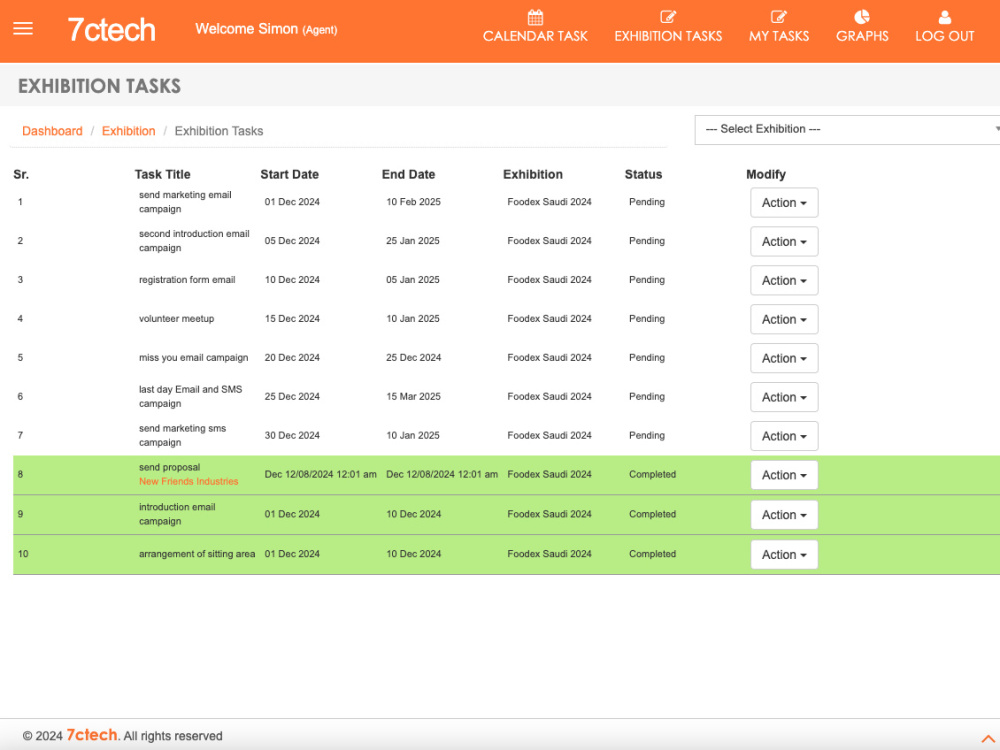The width and height of the screenshot is (1000, 750).
Task: Click the Exhibition Tasks breadcrumb text
Action: 219,131
